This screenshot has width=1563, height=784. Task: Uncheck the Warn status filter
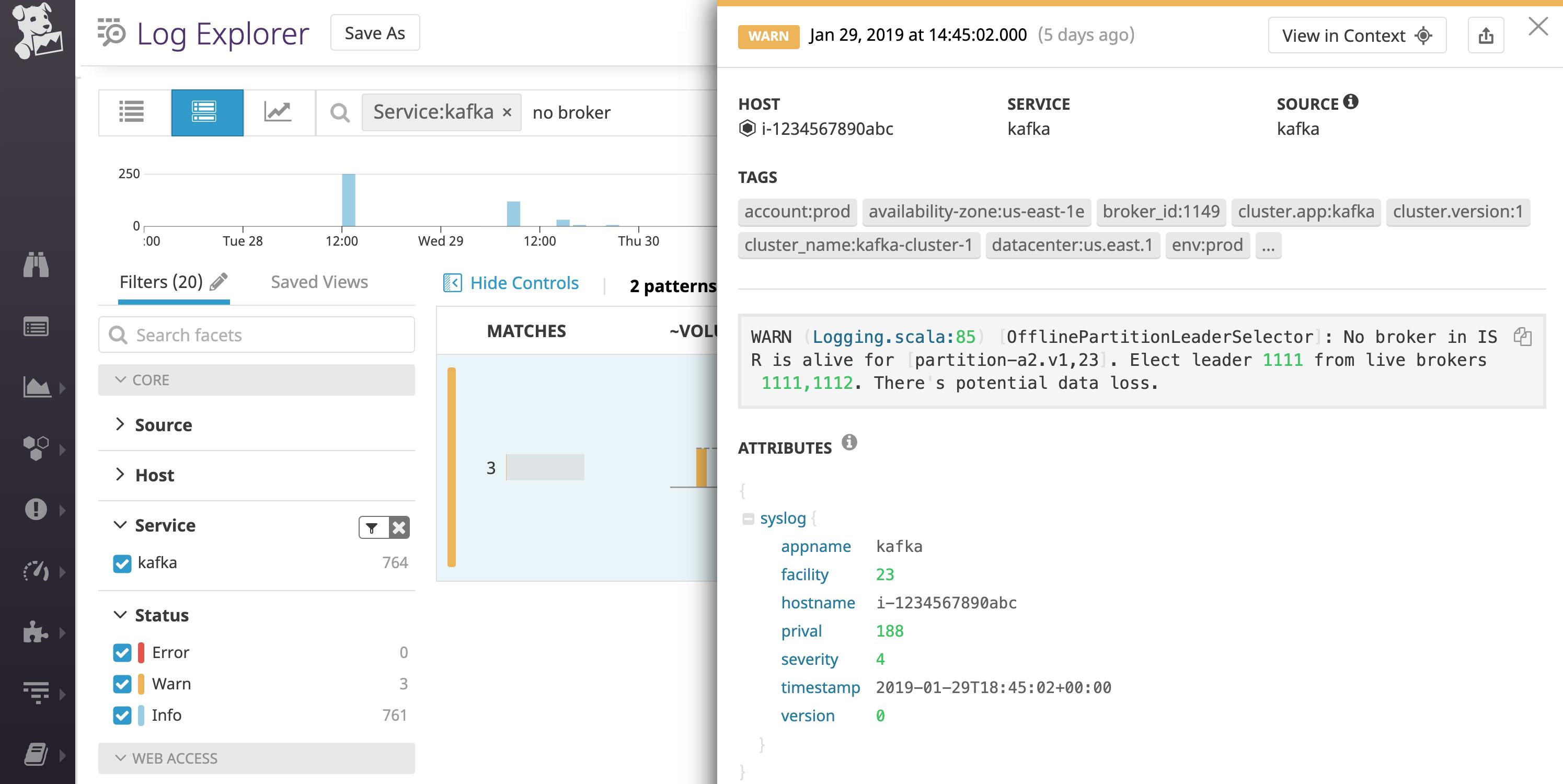tap(122, 683)
